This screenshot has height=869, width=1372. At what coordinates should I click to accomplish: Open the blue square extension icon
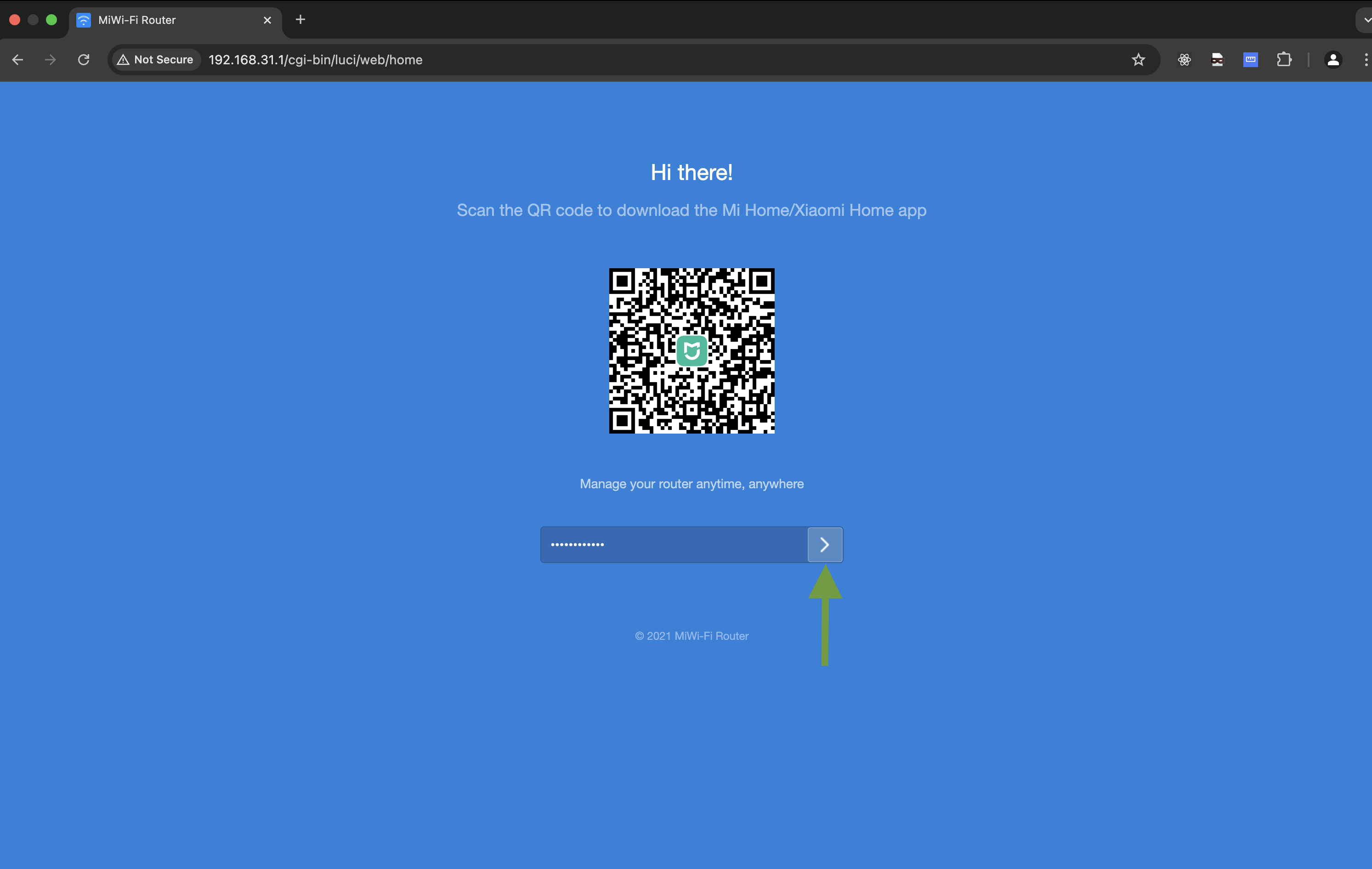tap(1250, 60)
